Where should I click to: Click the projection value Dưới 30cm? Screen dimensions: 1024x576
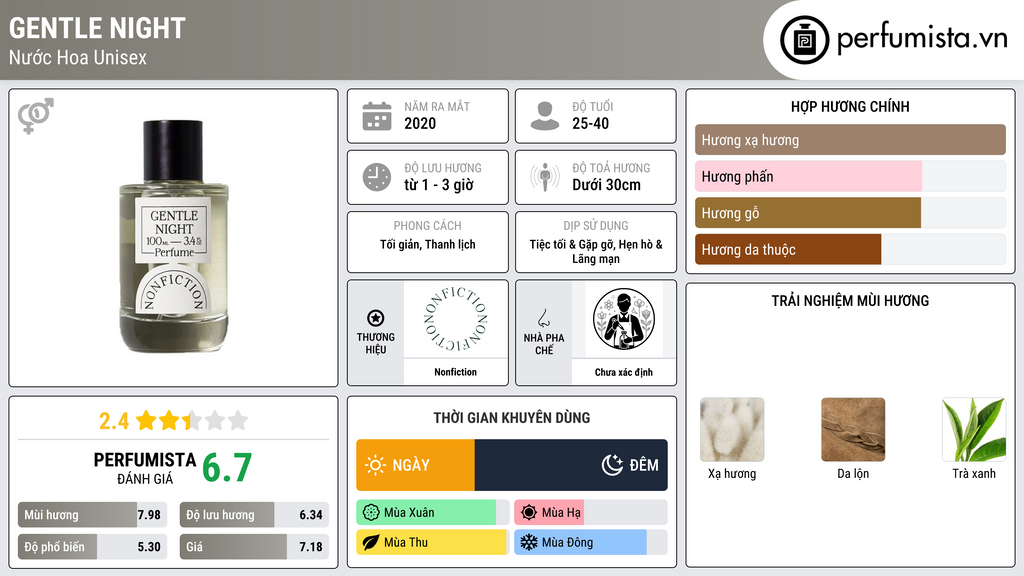click(607, 185)
